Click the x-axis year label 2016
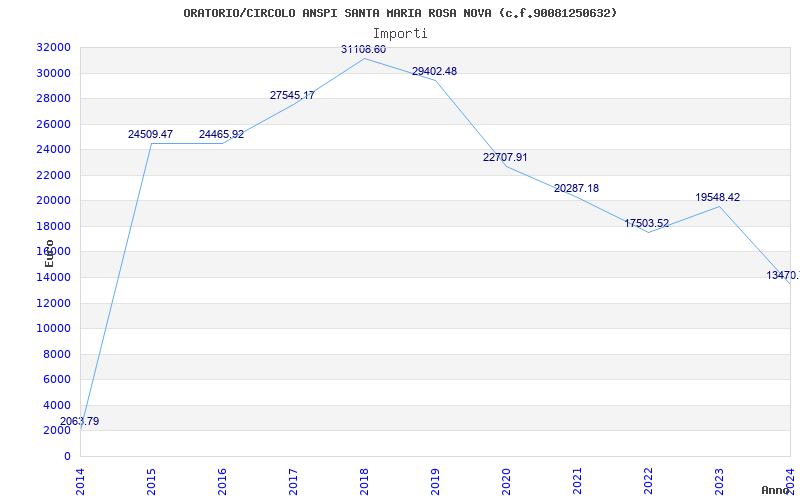Viewport: 800px width, 500px height. (x=222, y=481)
